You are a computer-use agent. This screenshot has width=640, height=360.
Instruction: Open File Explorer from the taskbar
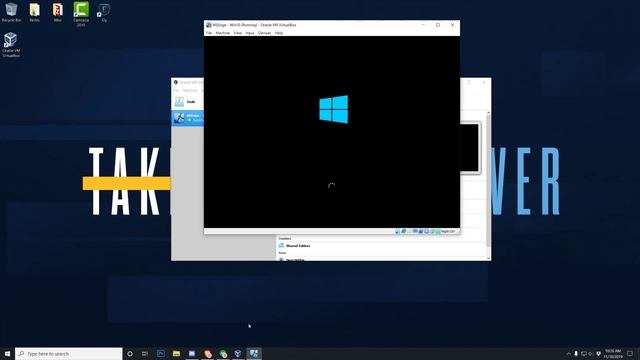pos(176,353)
